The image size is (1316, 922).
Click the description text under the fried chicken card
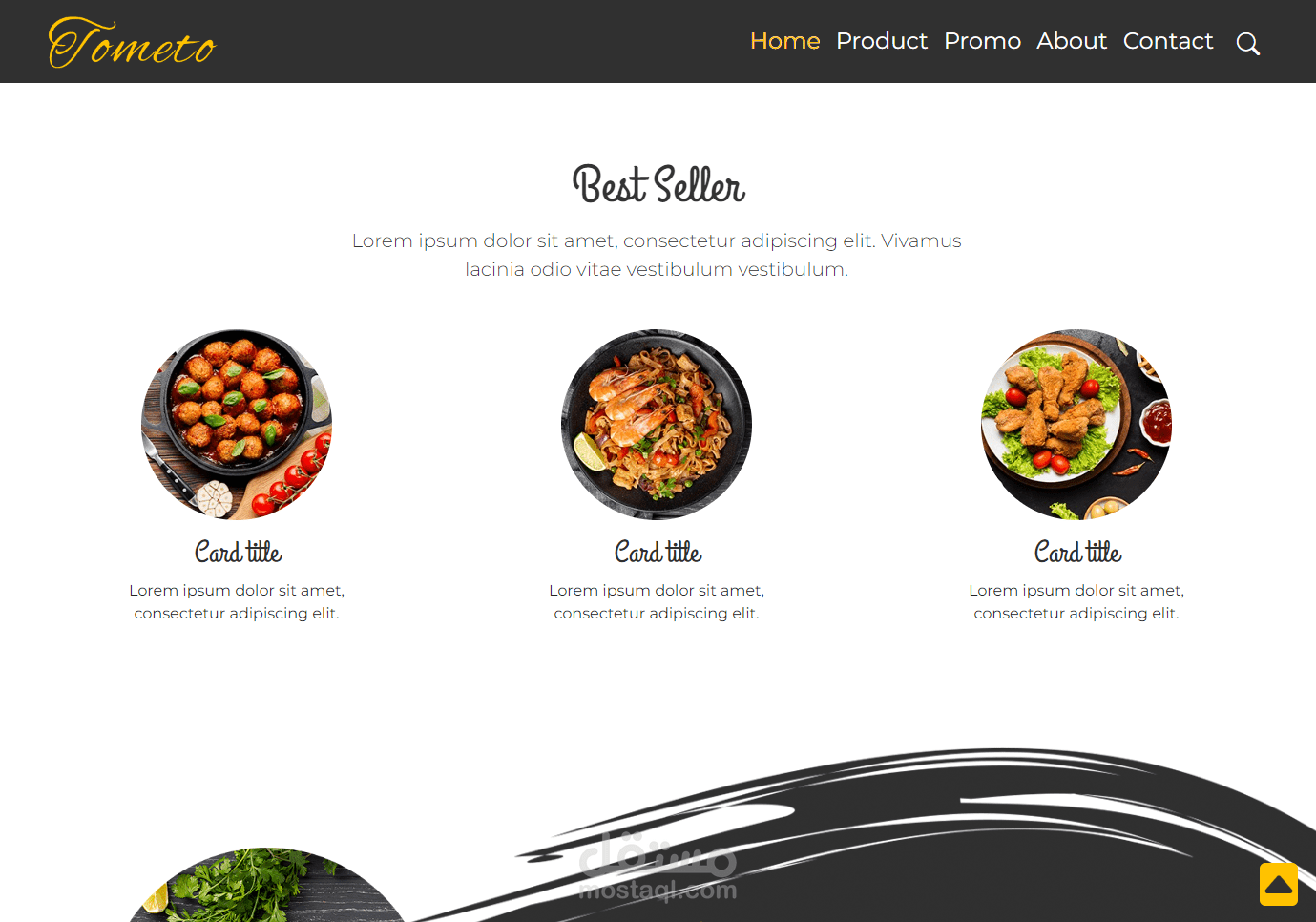tap(1076, 601)
